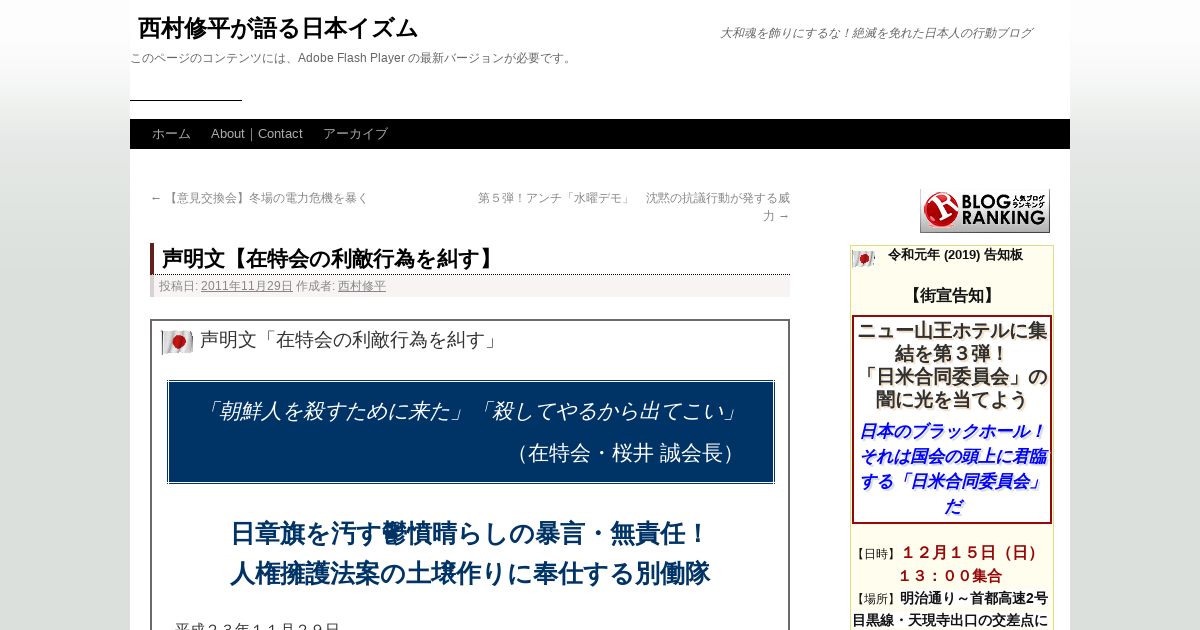Click the dark blue quote banner

click(x=471, y=432)
